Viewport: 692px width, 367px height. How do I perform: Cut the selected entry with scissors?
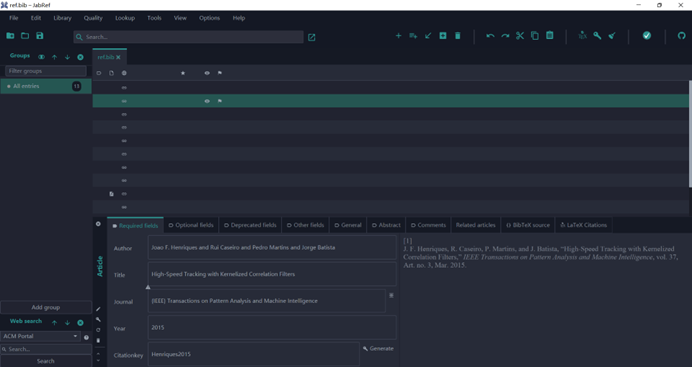[520, 36]
